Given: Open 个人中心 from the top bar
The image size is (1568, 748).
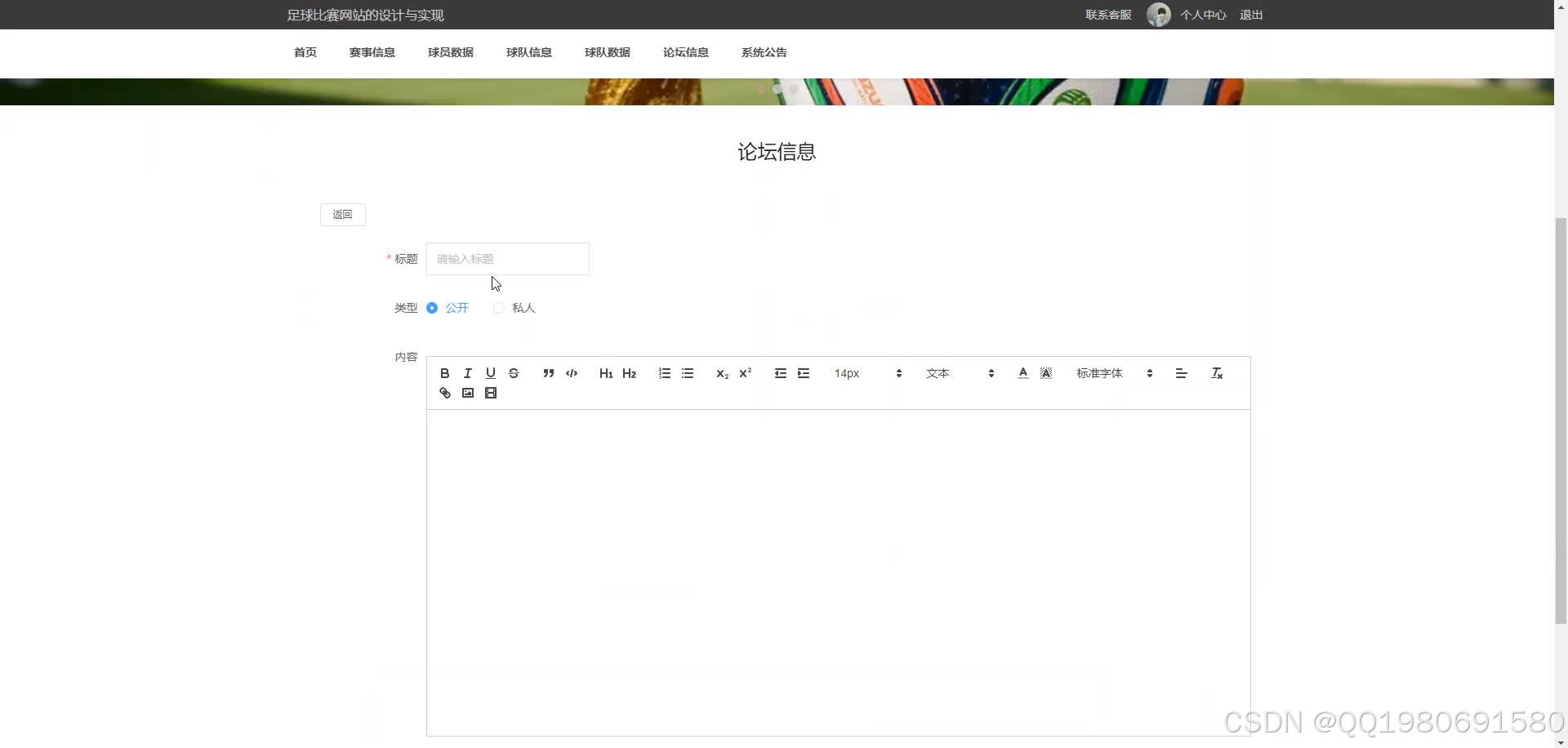Looking at the screenshot, I should (x=1203, y=15).
